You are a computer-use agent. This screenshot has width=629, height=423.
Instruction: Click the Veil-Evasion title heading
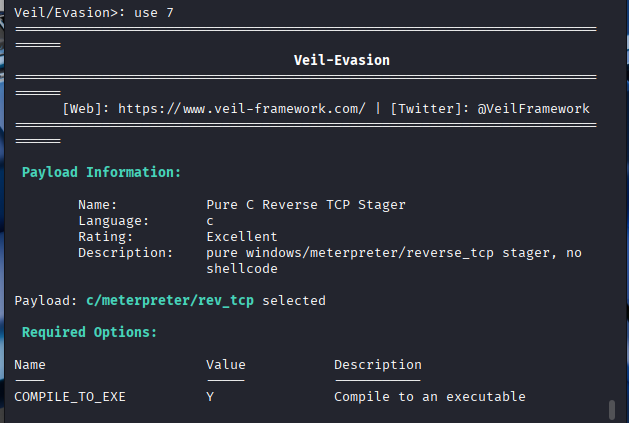coord(341,60)
